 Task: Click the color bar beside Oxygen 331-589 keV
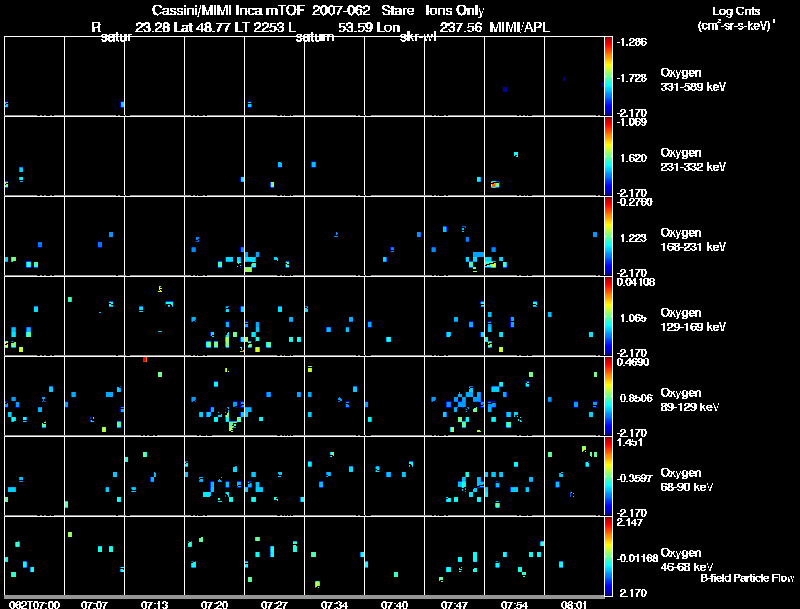point(608,76)
